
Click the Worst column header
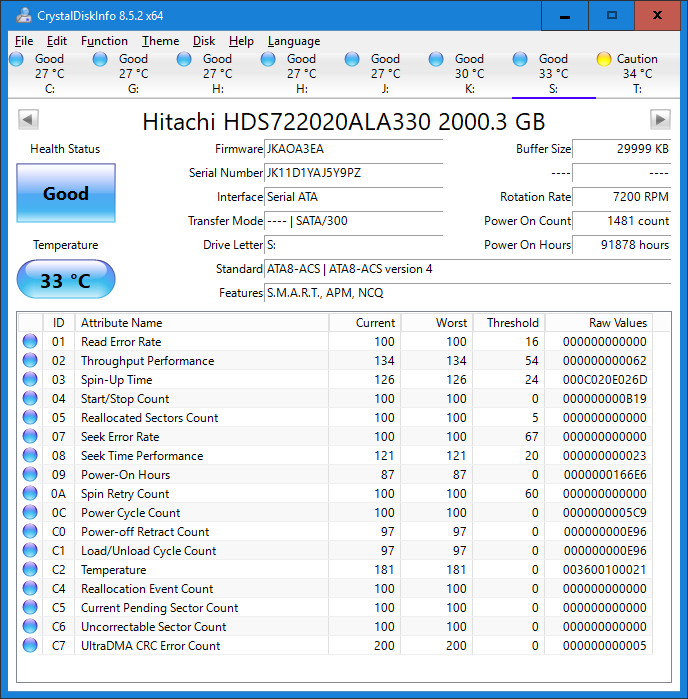(x=437, y=322)
